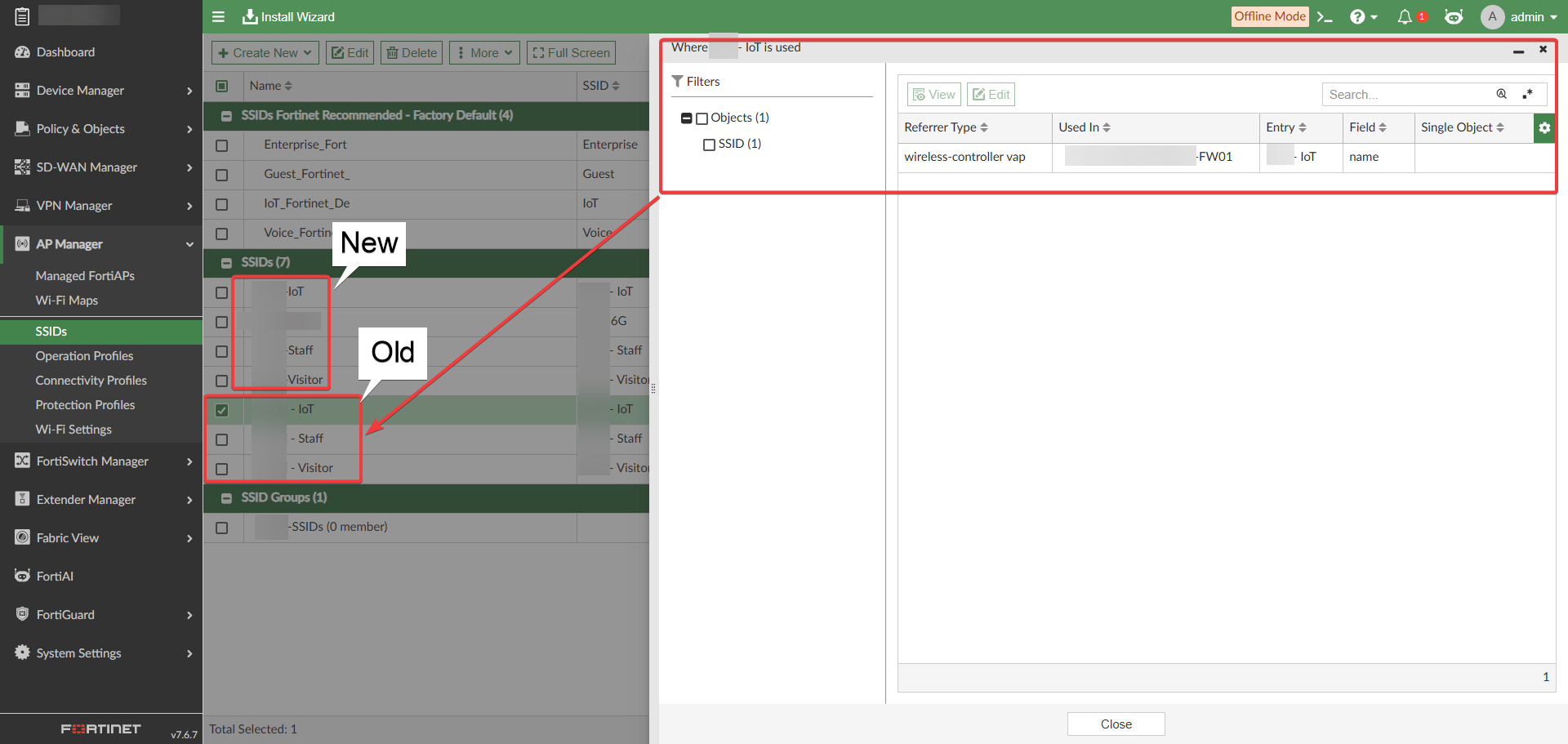Open Install Wizard
Screen dimensions: 1568x744
click(288, 16)
